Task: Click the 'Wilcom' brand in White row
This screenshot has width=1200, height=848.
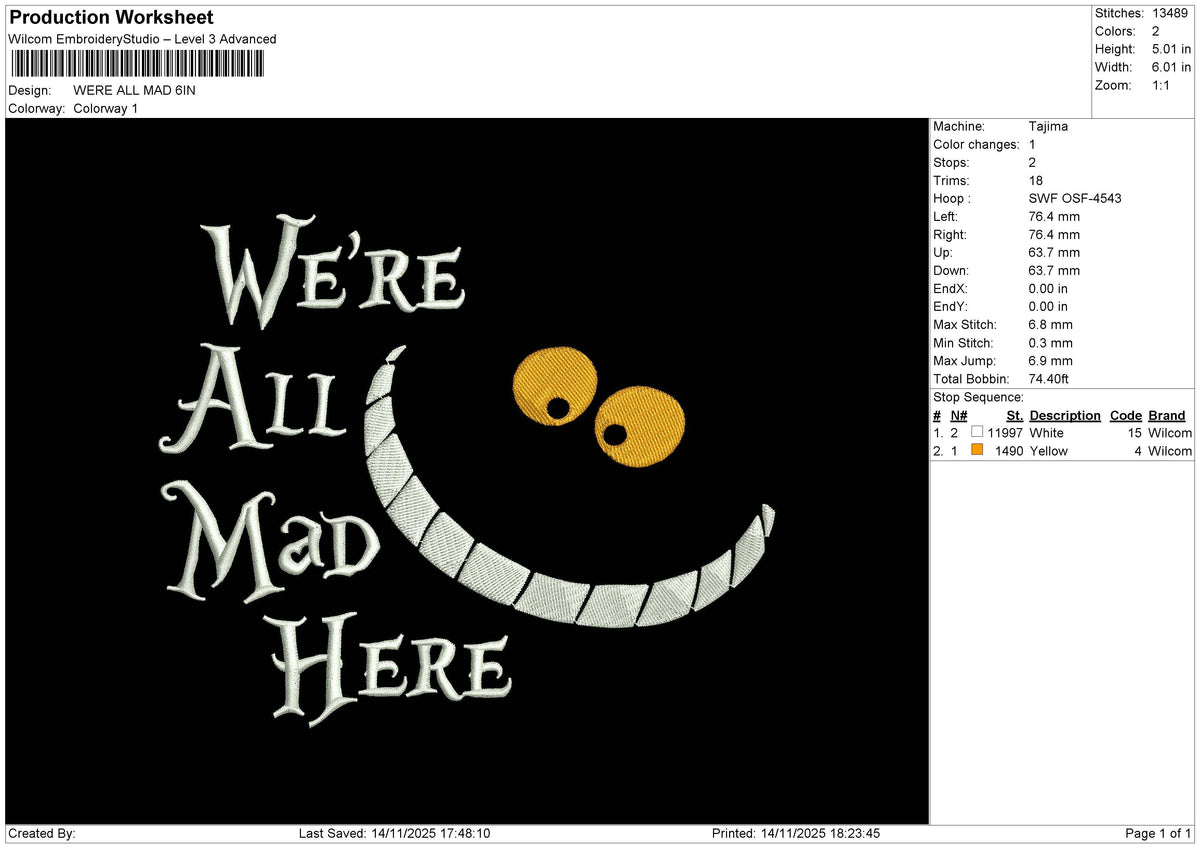Action: [1169, 433]
